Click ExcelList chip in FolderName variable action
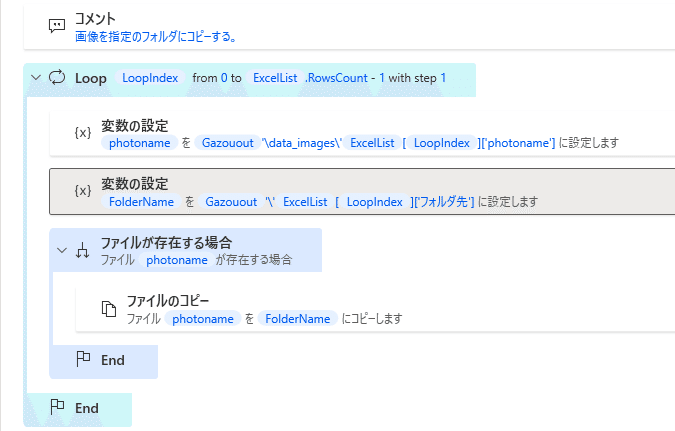The image size is (675, 431). coord(305,202)
